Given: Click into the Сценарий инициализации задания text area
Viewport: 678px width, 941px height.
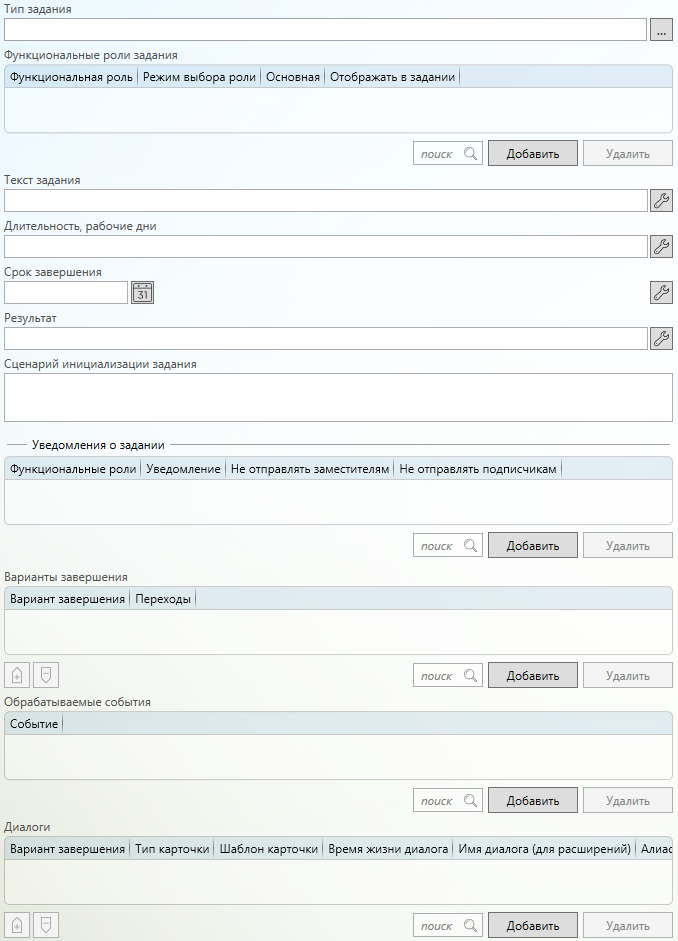Looking at the screenshot, I should coord(338,397).
